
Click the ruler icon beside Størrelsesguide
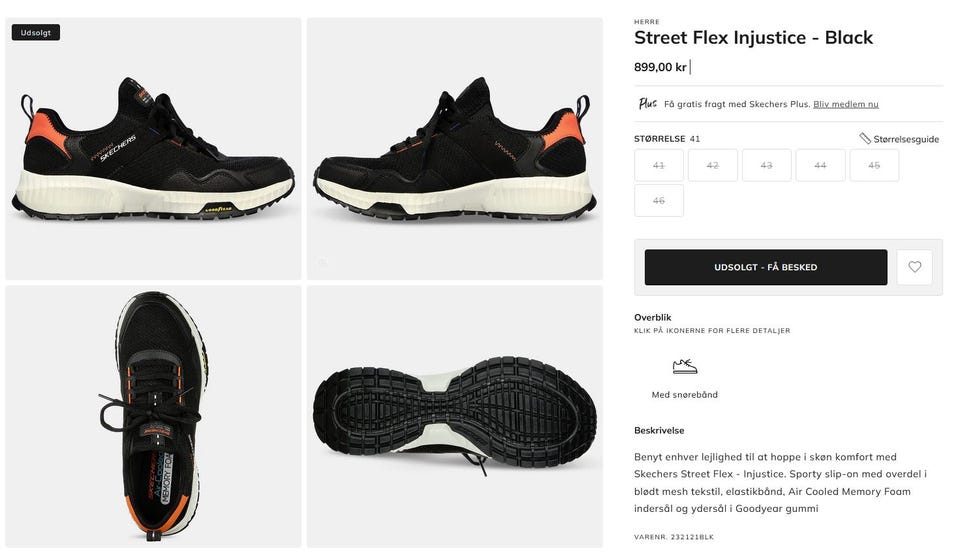(865, 139)
